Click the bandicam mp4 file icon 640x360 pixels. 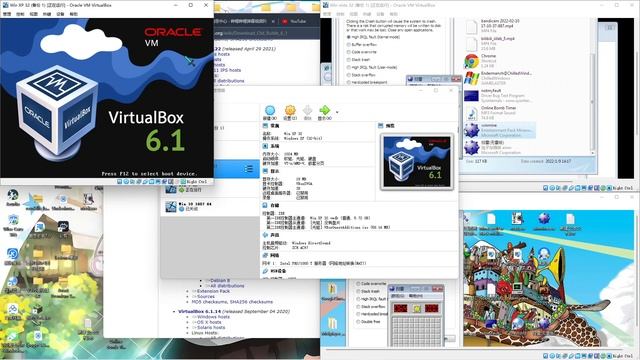tap(471, 26)
